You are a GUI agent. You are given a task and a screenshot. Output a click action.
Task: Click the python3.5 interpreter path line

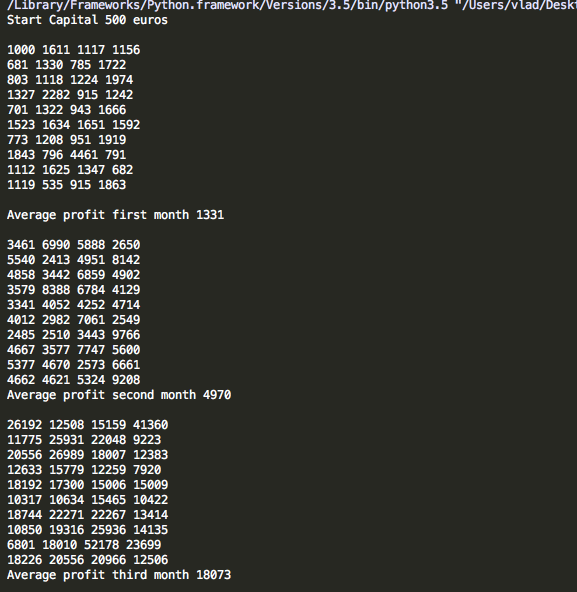coord(292,6)
